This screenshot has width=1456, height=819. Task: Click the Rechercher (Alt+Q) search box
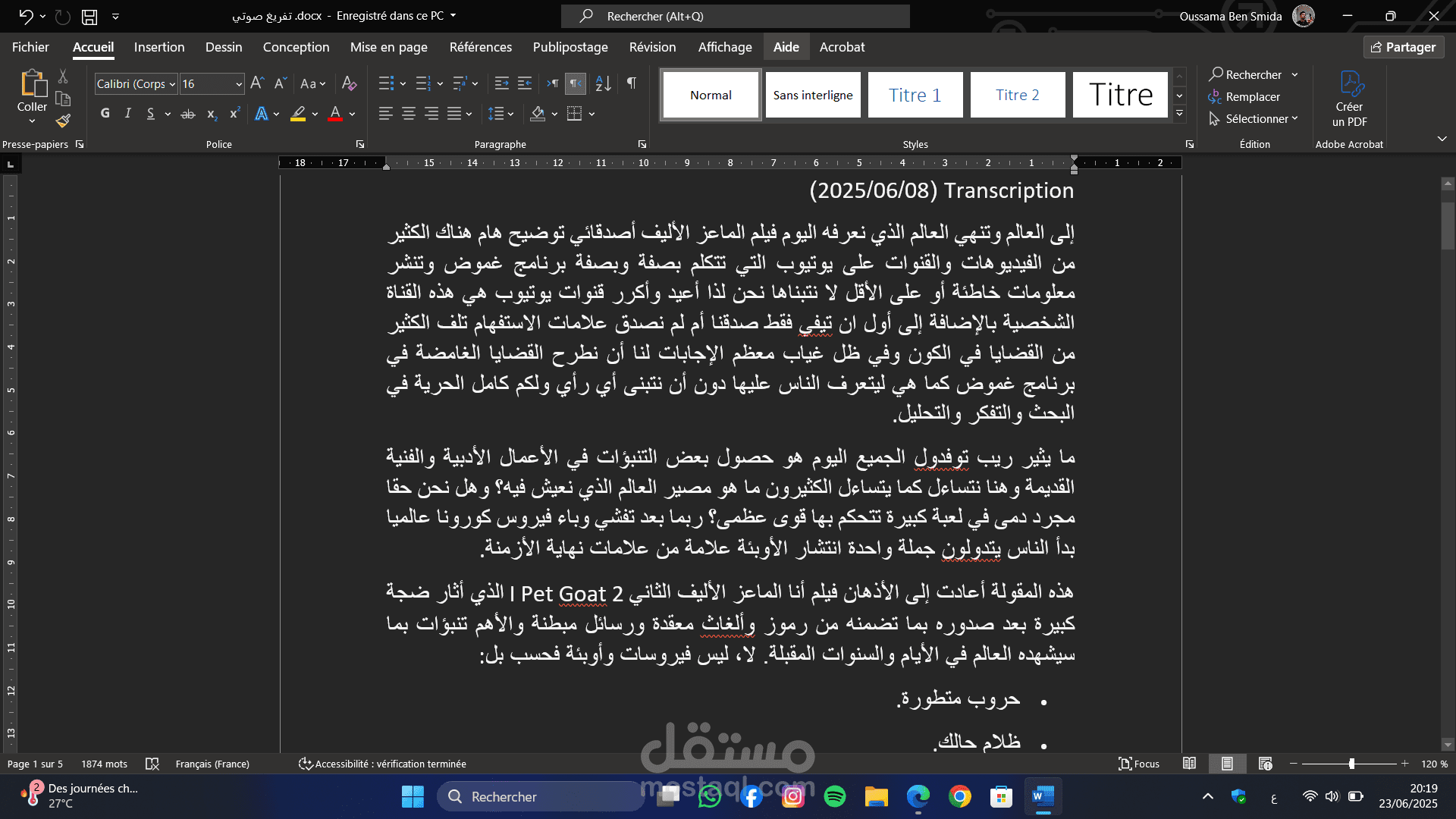pos(736,16)
